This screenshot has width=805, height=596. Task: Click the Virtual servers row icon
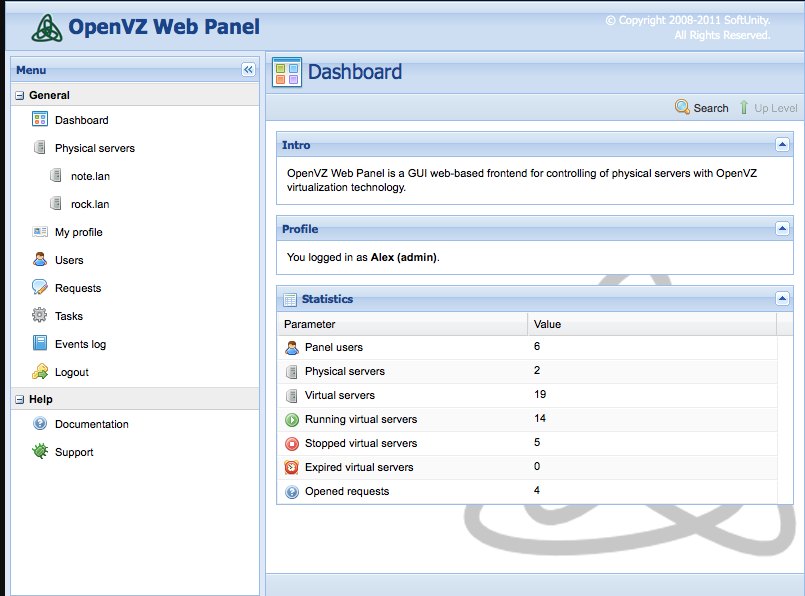[292, 396]
